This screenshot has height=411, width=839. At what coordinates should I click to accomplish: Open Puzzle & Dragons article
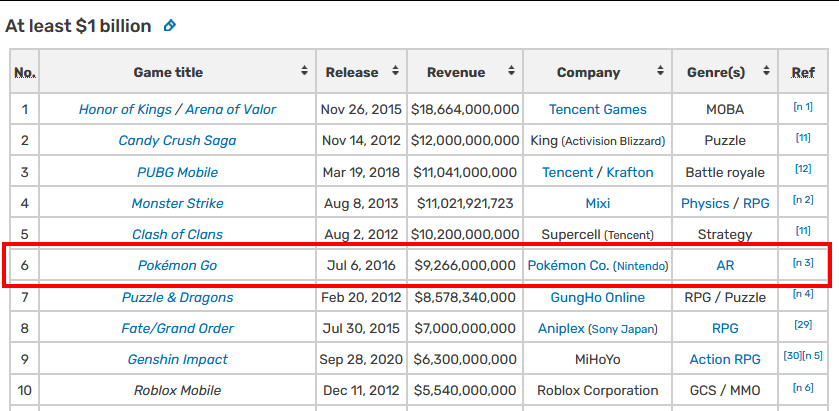point(178,298)
